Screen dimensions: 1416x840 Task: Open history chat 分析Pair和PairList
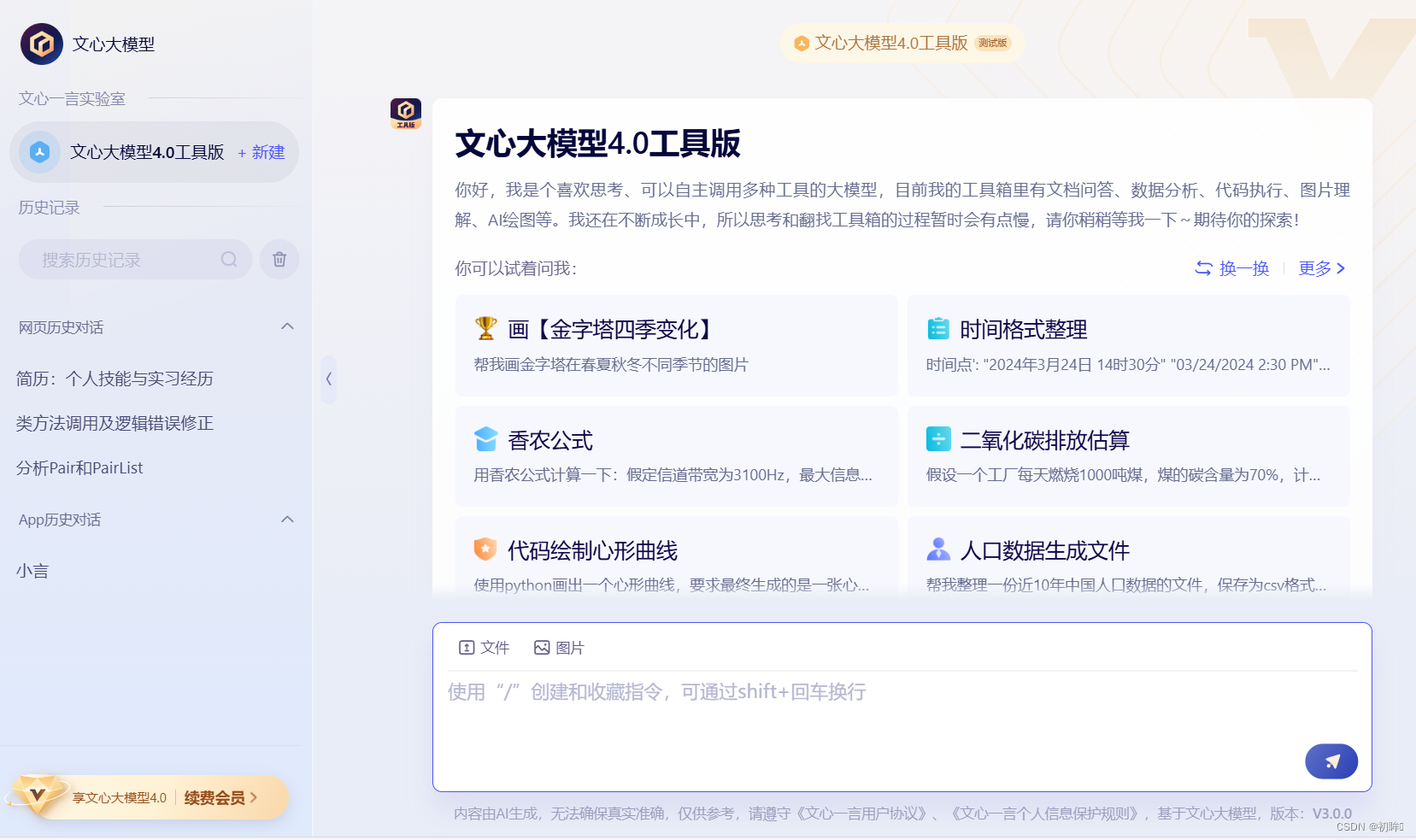79,467
